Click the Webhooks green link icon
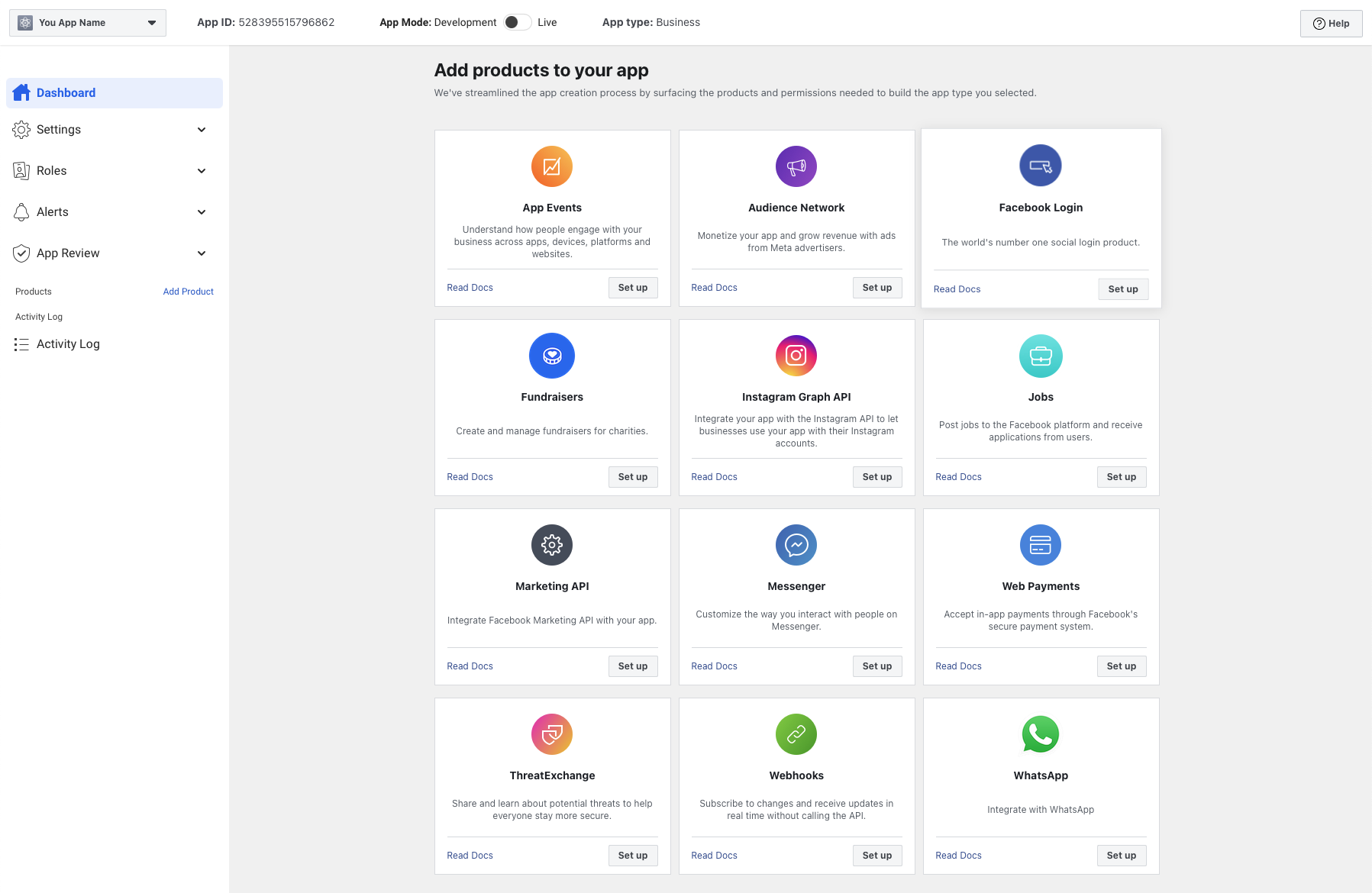Viewport: 1372px width, 893px height. [796, 734]
